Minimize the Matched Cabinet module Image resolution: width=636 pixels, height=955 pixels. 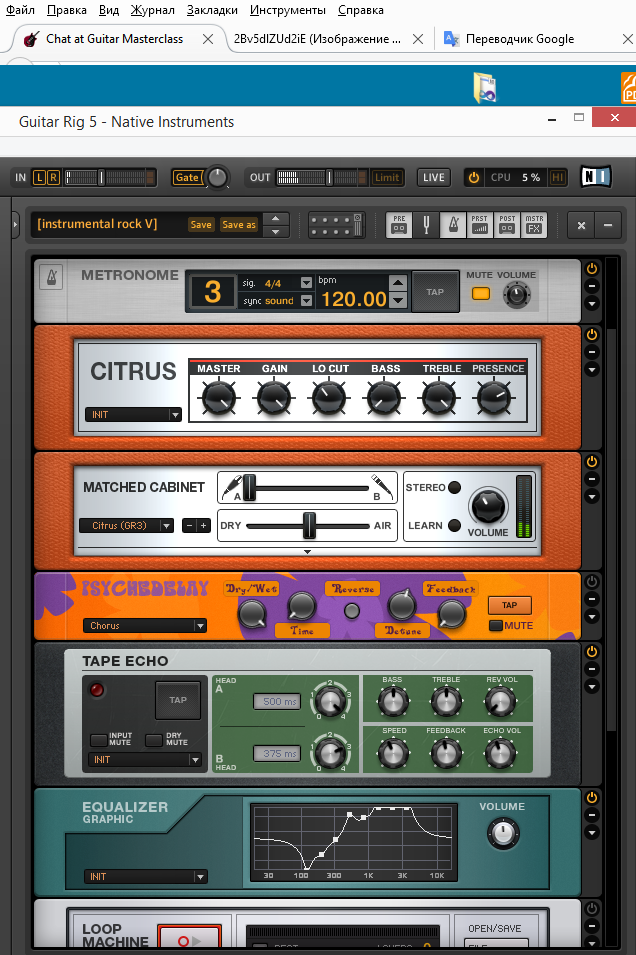coord(592,479)
